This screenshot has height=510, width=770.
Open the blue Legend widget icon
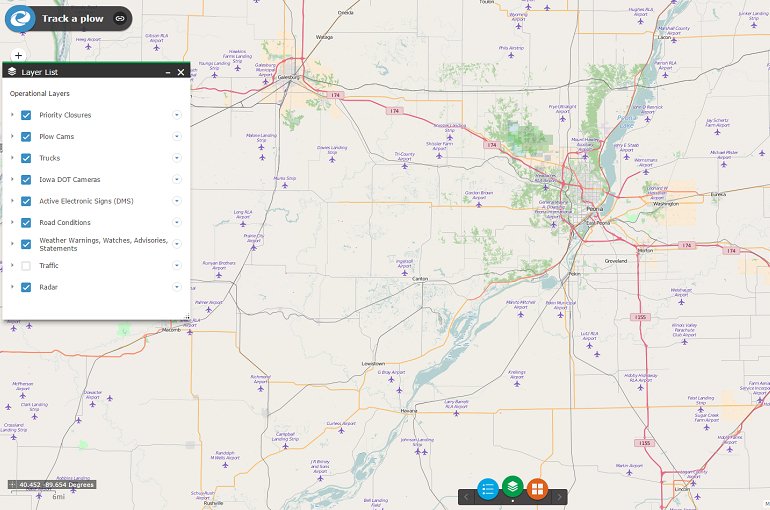pyautogui.click(x=488, y=488)
